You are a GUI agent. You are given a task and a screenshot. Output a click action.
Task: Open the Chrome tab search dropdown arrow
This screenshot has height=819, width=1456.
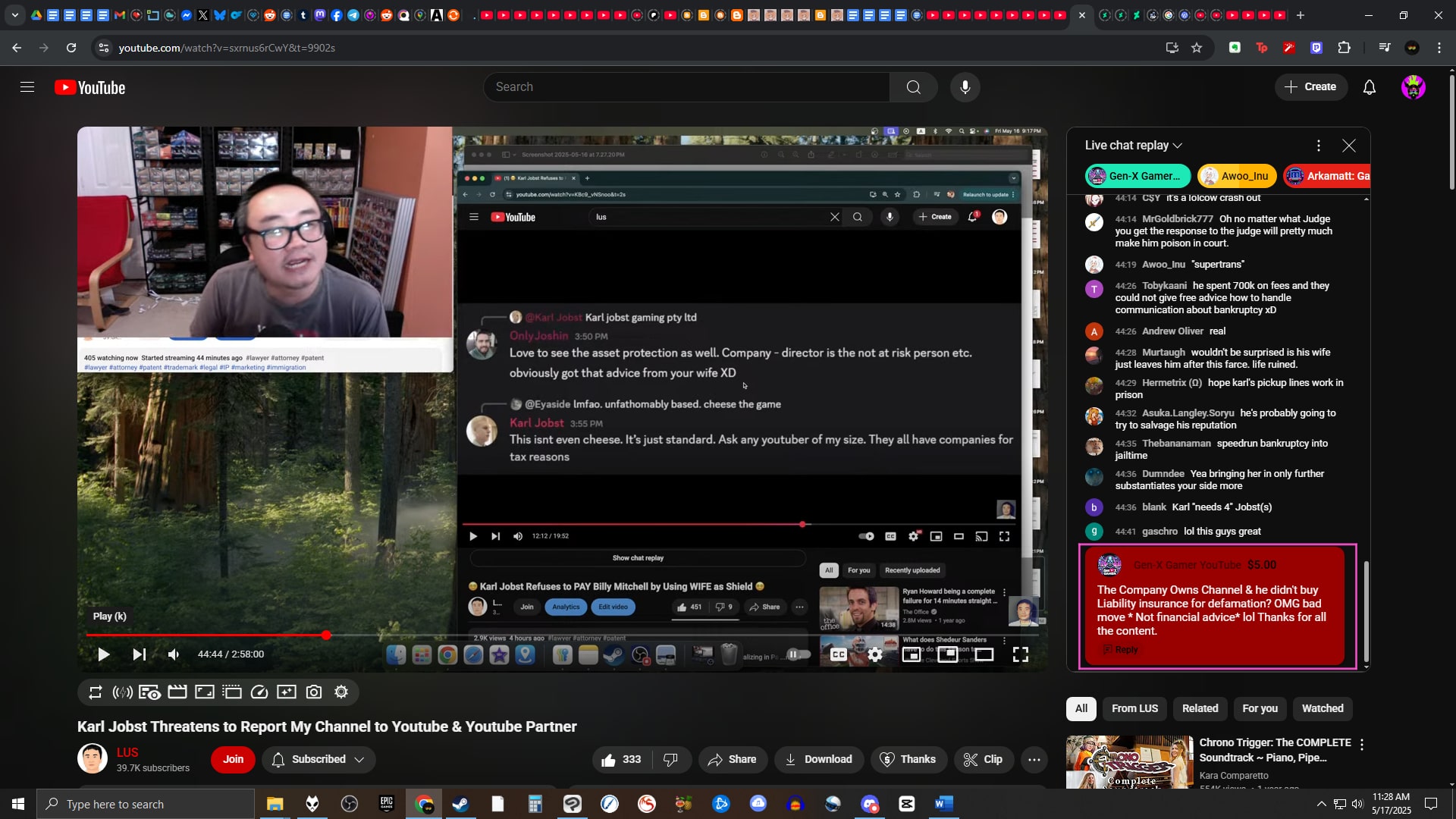14,15
